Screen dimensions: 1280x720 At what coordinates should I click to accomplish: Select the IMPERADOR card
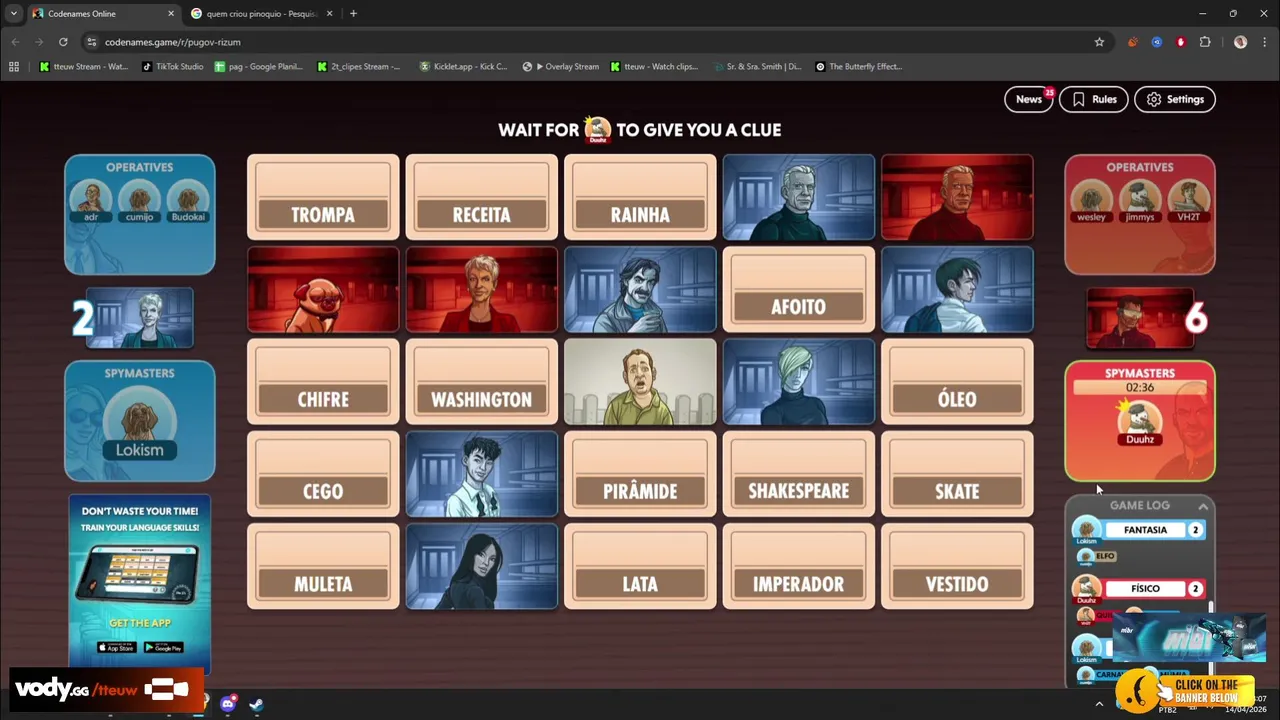point(798,566)
